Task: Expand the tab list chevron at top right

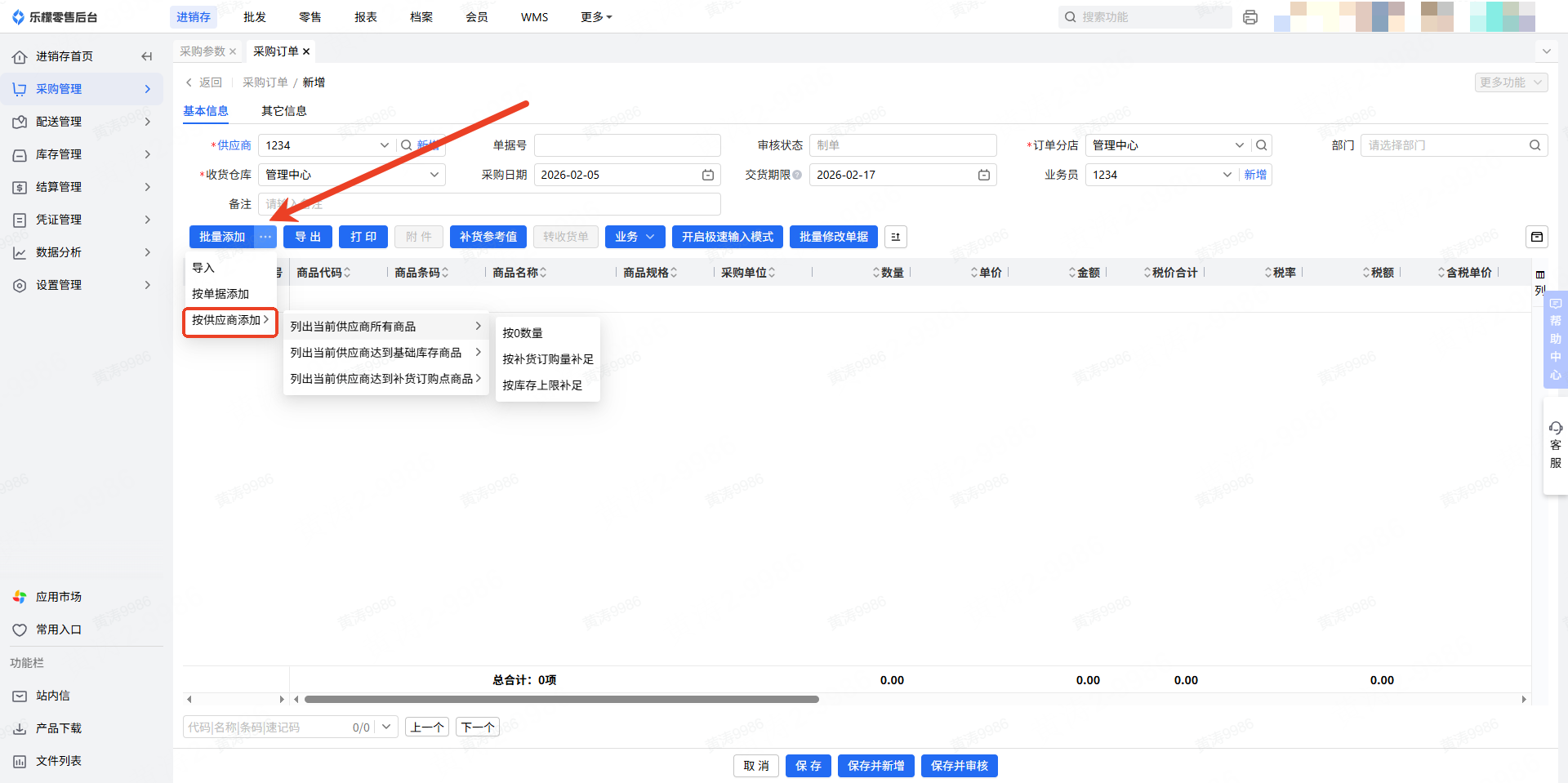Action: 1546,51
